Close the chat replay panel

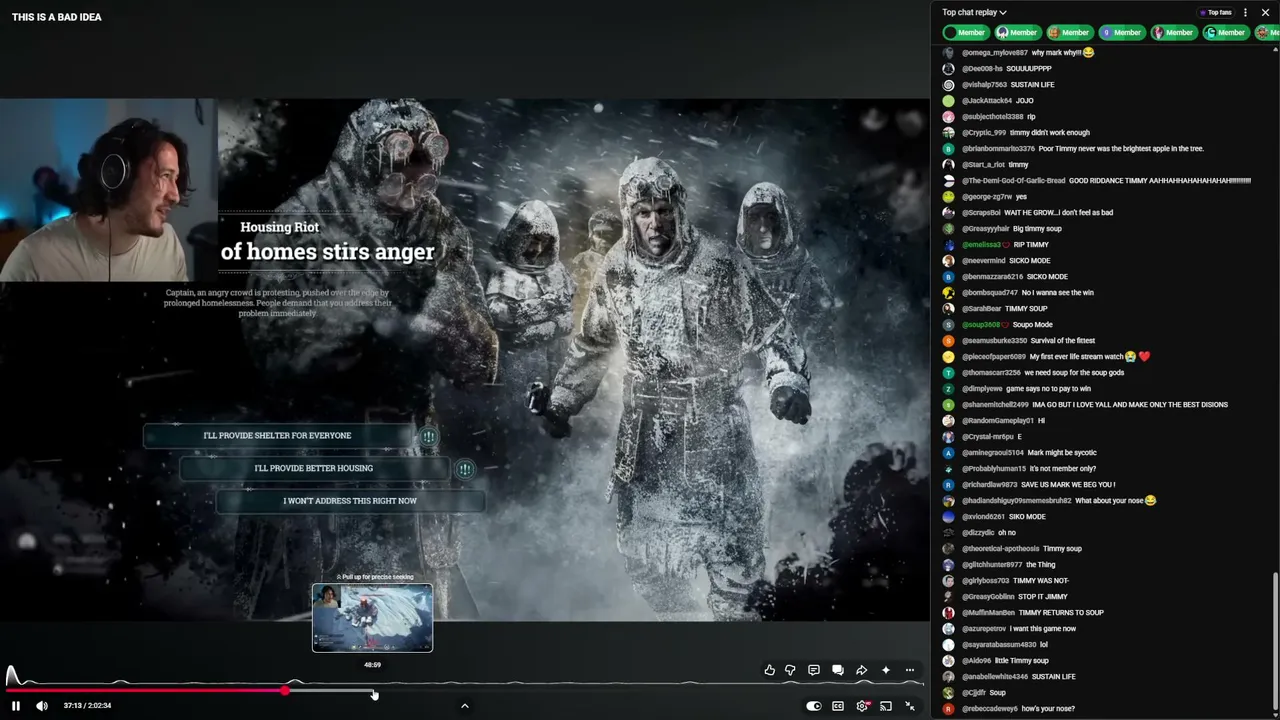pyautogui.click(x=1265, y=12)
